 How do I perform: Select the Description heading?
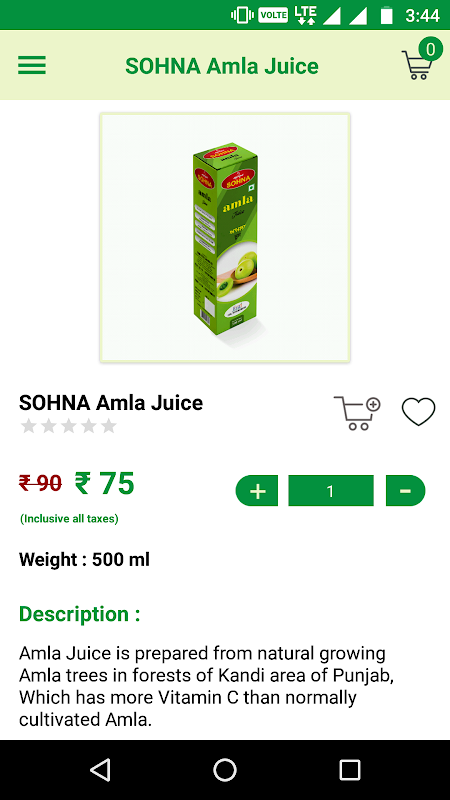[80, 614]
